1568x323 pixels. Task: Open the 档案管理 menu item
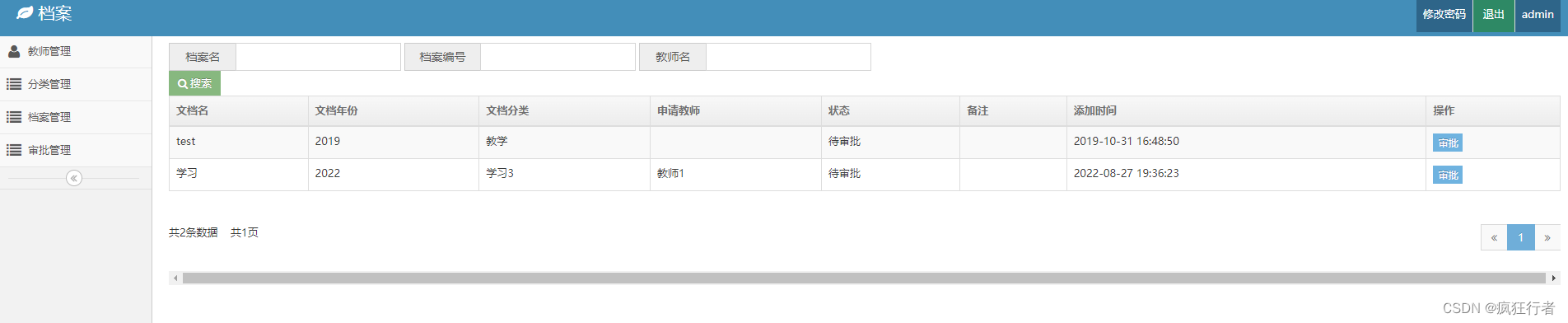76,117
